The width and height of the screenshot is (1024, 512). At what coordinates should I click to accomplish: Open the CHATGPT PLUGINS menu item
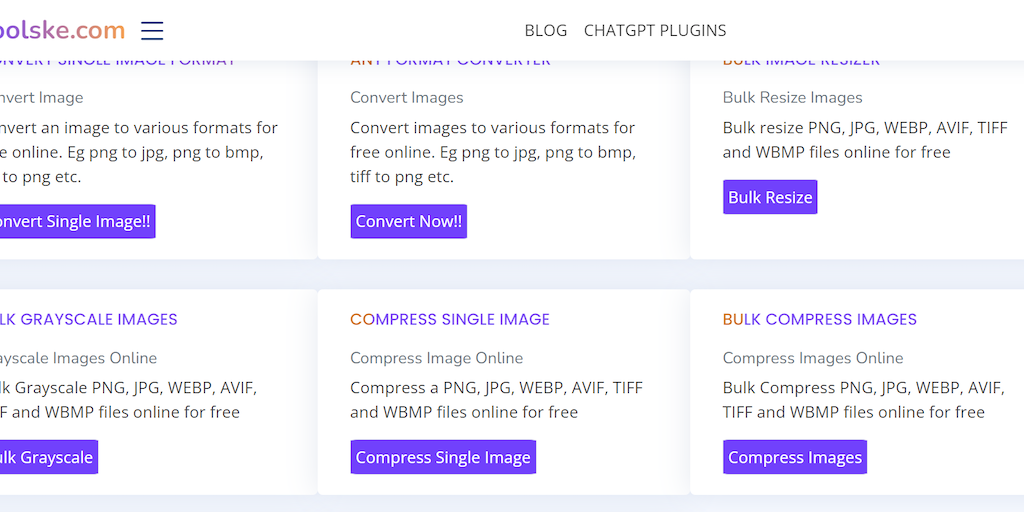[x=655, y=31]
